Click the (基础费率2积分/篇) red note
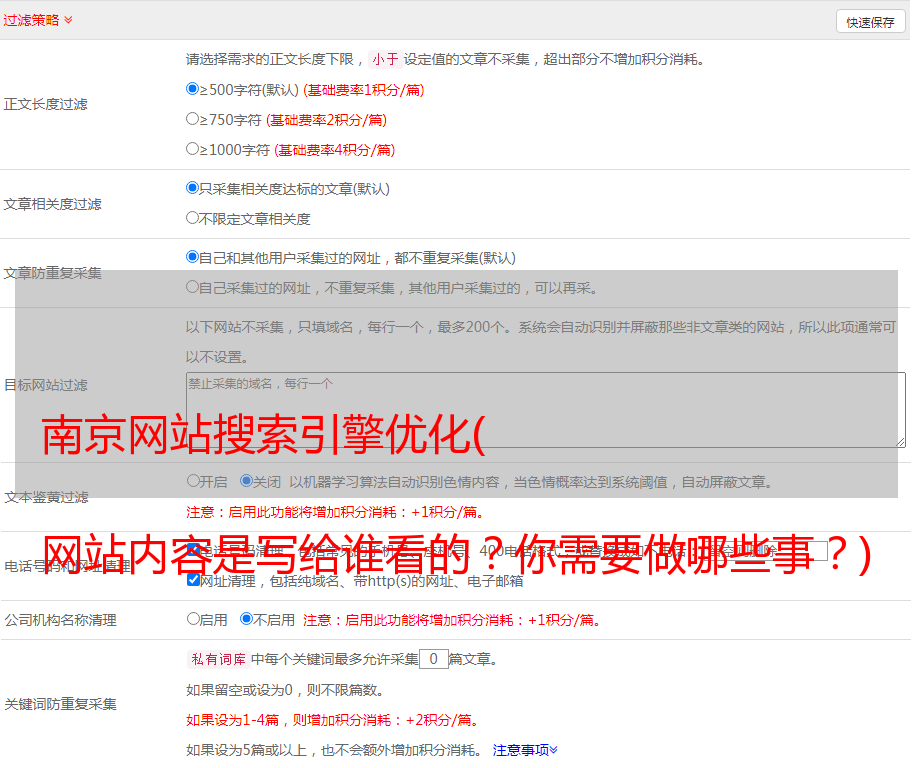 coord(326,120)
